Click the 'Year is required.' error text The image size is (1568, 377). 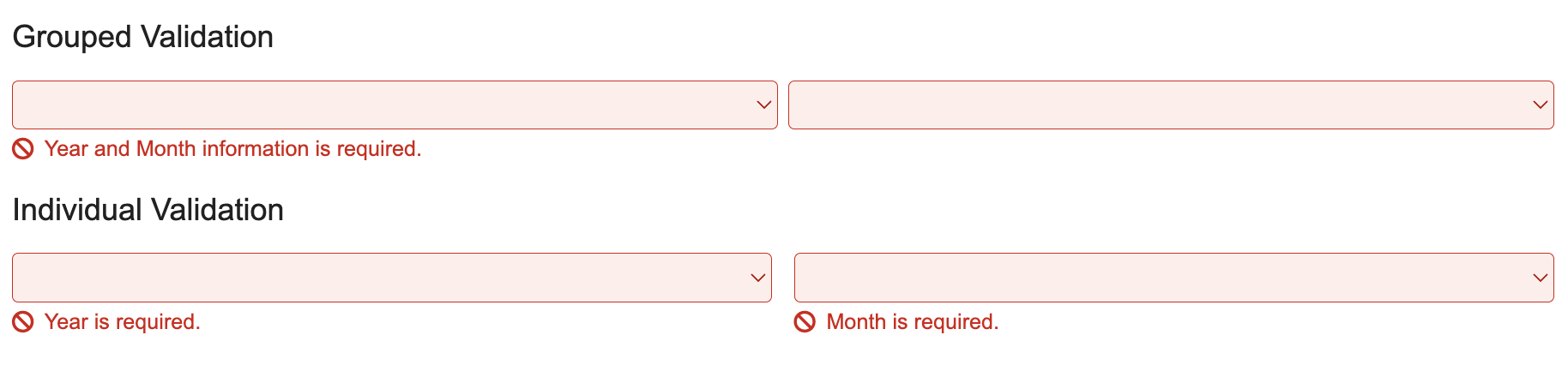point(122,322)
